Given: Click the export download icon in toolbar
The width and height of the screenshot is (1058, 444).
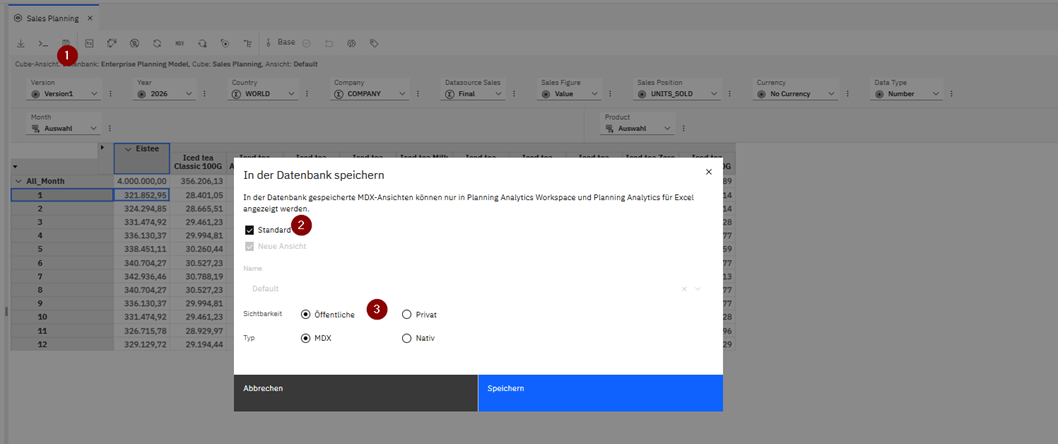Looking at the screenshot, I should [20, 44].
